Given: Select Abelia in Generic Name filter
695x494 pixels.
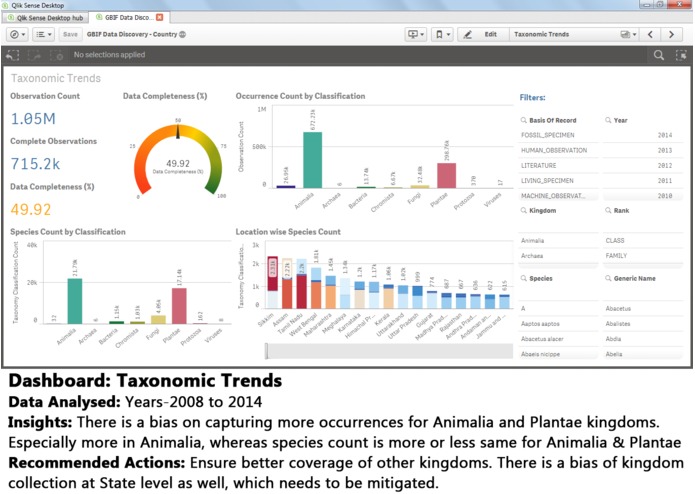Looking at the screenshot, I should (x=643, y=354).
